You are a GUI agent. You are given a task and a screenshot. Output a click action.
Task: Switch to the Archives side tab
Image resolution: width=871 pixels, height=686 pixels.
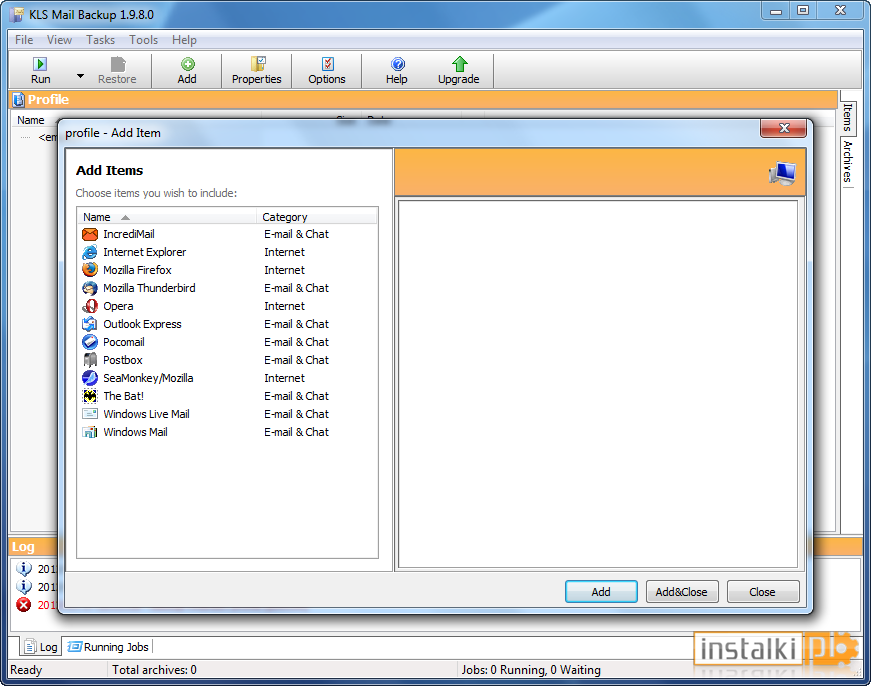[x=848, y=161]
